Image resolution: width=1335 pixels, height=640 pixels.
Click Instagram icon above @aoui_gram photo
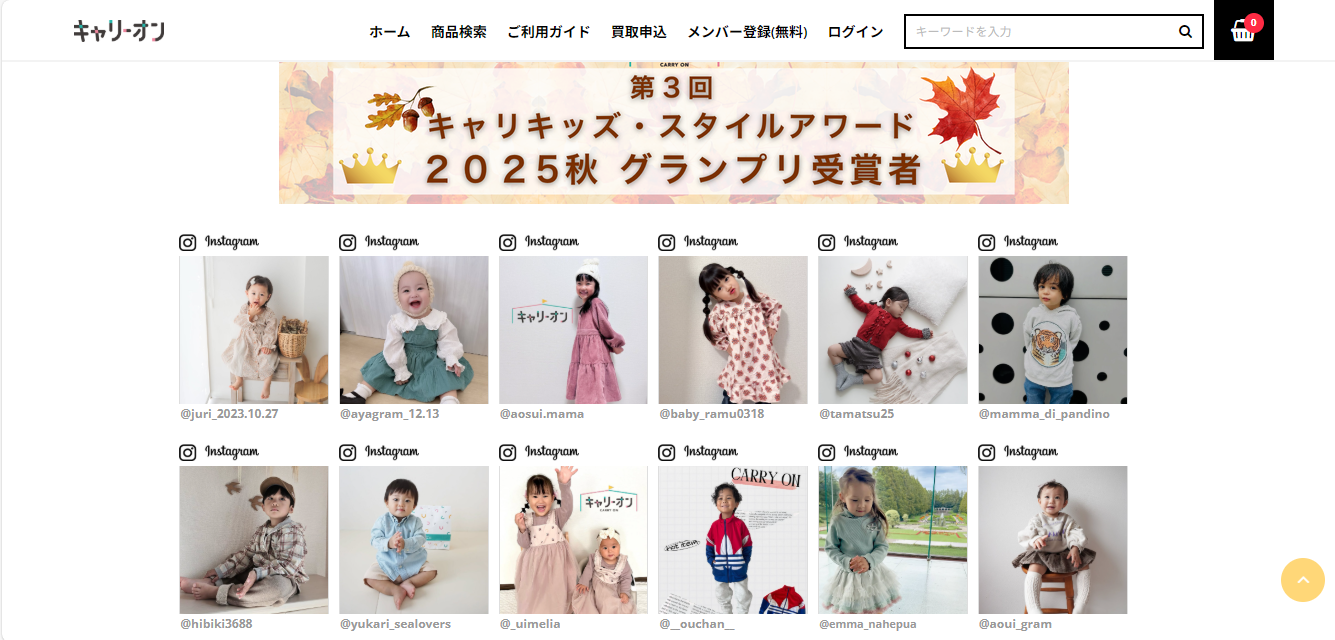coord(987,452)
